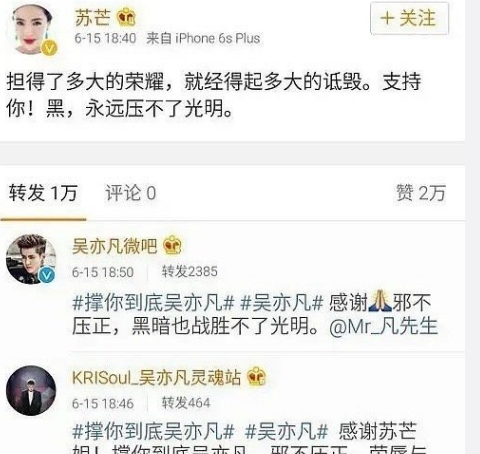Open KRISoul_吴亦凡灵魂站 avatar

pyautogui.click(x=31, y=390)
